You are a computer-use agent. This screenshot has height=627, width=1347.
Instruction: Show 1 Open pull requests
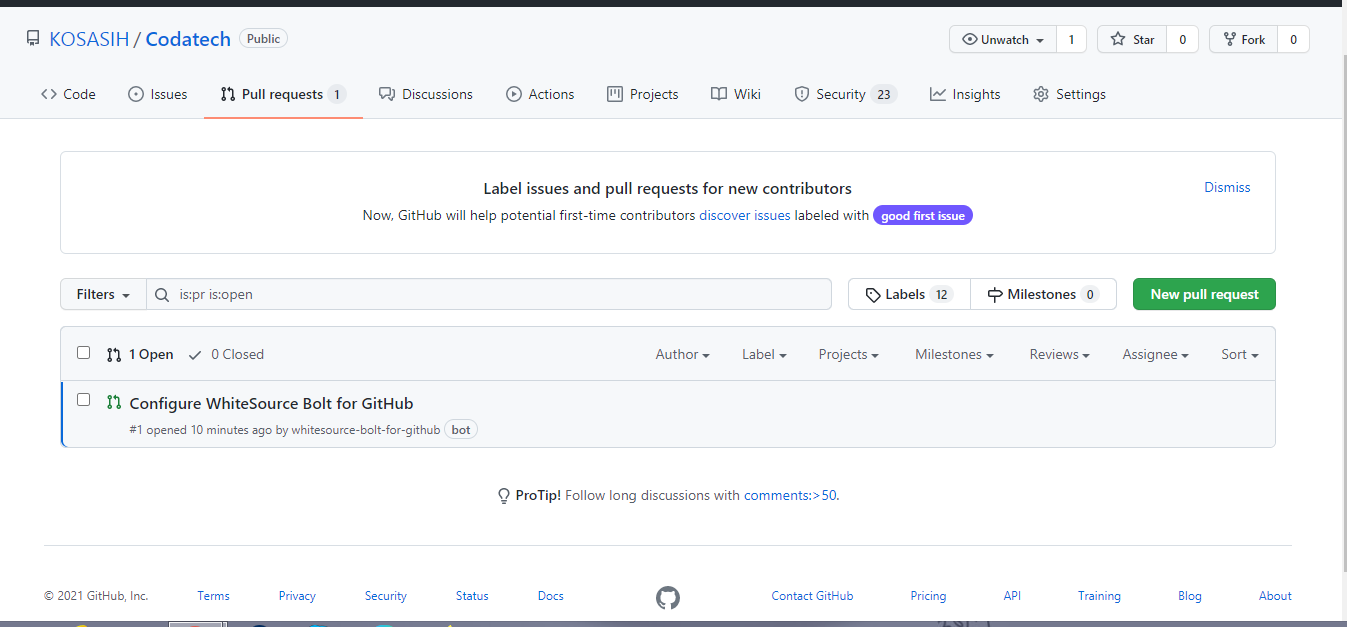(x=140, y=354)
